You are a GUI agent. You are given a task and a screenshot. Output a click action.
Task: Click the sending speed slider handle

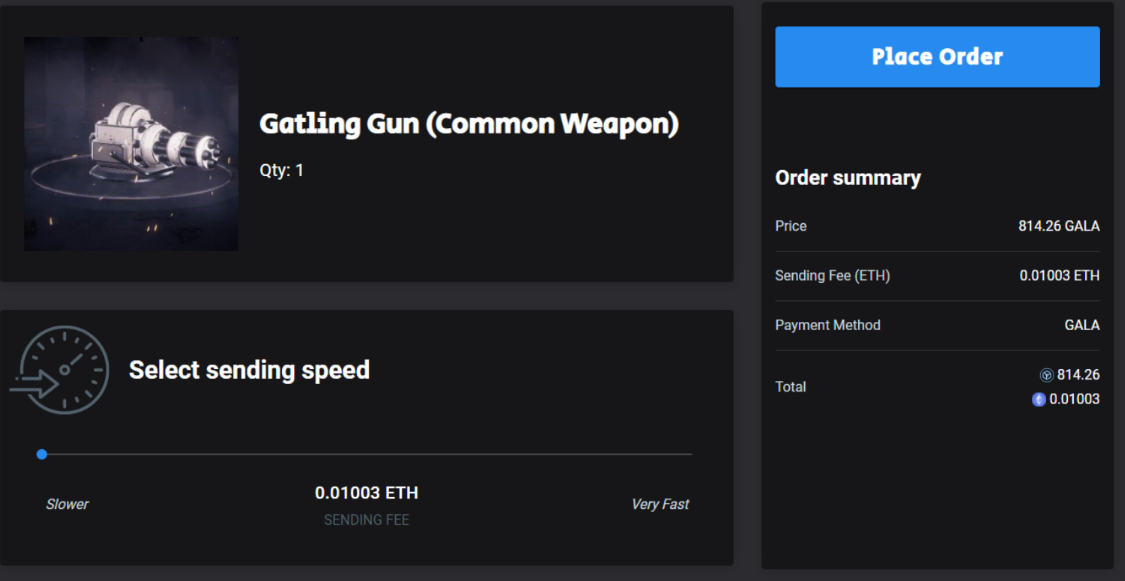point(42,454)
